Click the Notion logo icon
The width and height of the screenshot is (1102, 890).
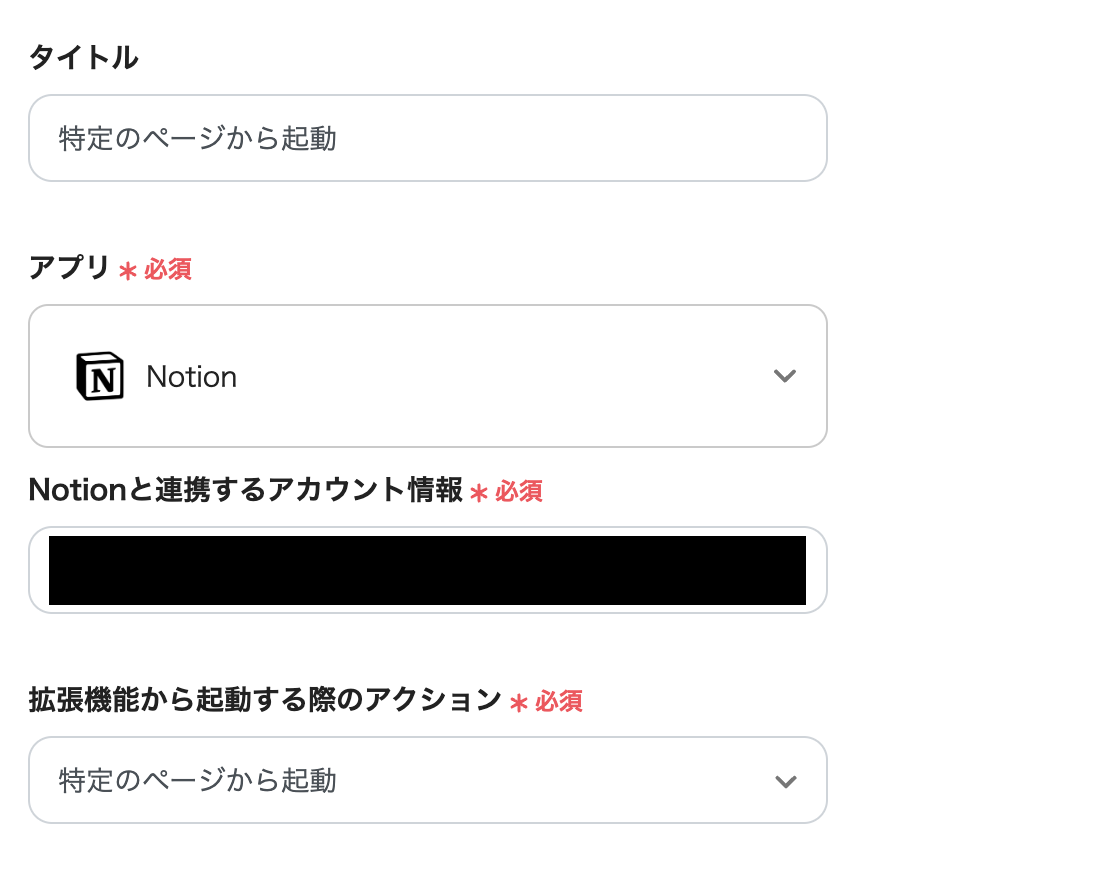(x=100, y=376)
